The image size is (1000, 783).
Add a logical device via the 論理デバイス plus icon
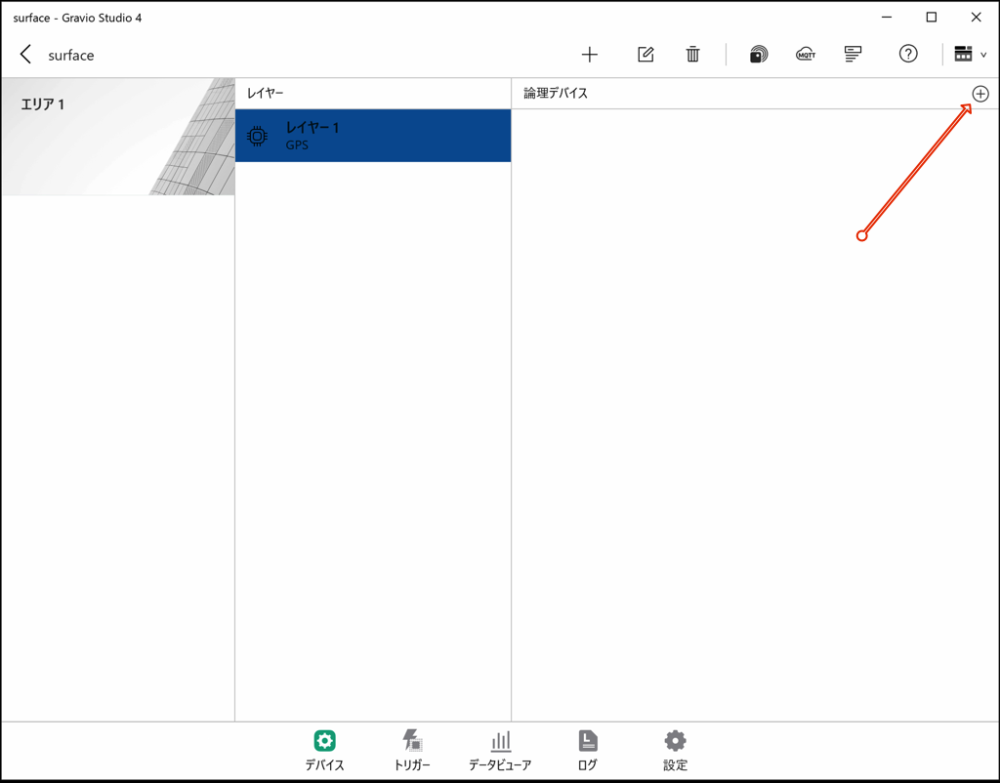pyautogui.click(x=980, y=93)
